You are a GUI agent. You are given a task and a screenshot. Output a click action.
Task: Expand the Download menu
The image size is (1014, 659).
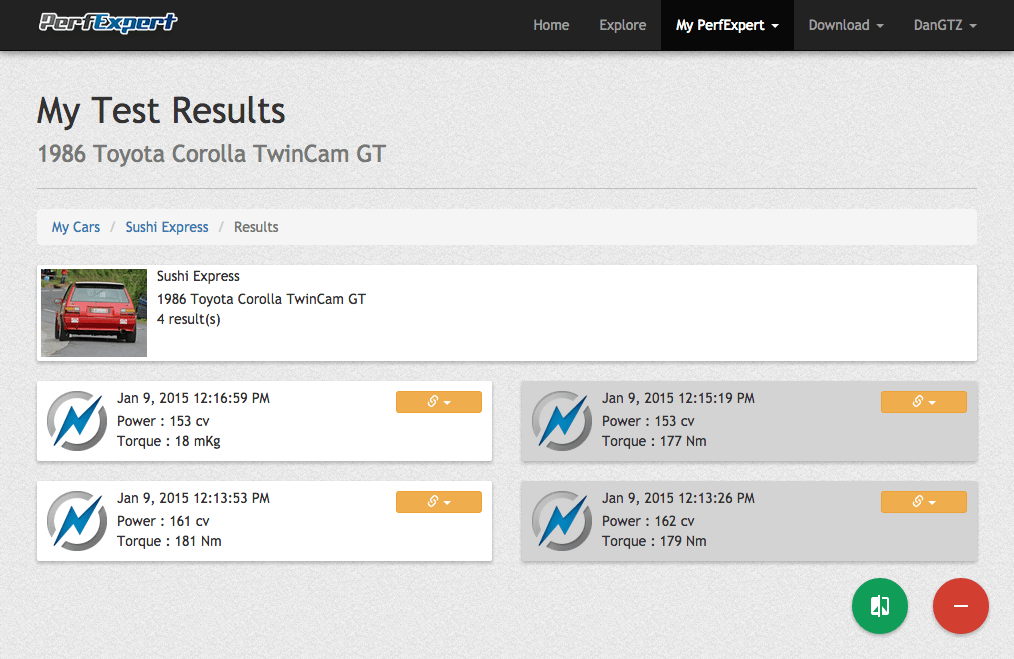point(846,25)
